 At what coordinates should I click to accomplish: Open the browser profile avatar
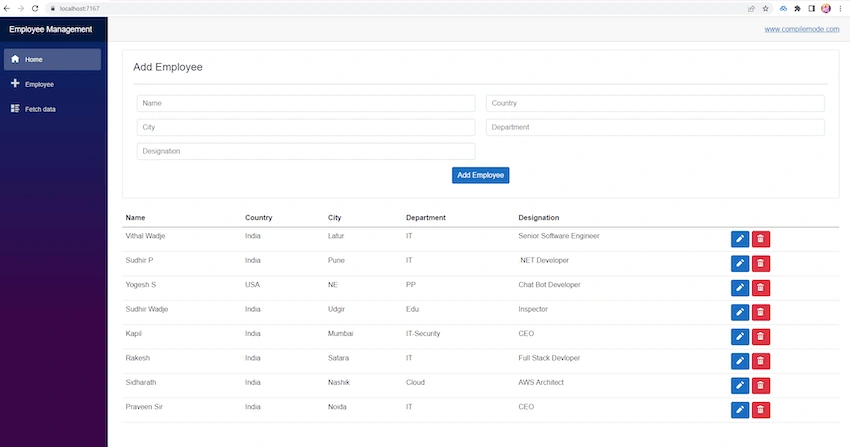[826, 9]
